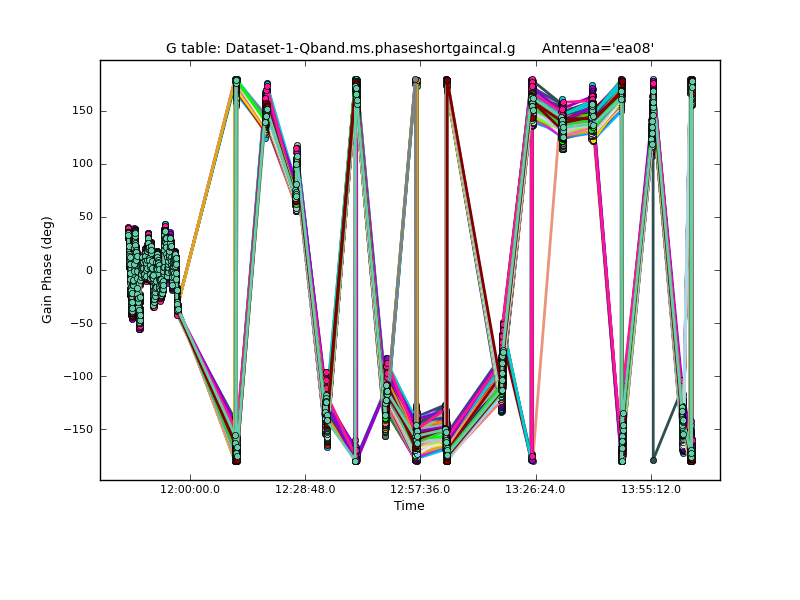This screenshot has width=800, height=600.
Task: Click the 'Time' x-axis label
Action: click(x=409, y=506)
